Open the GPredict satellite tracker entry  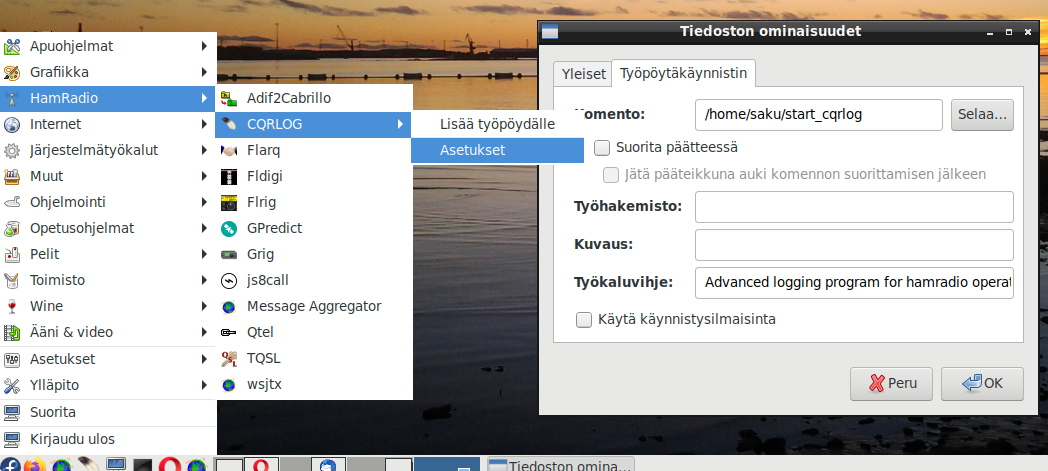(314, 228)
